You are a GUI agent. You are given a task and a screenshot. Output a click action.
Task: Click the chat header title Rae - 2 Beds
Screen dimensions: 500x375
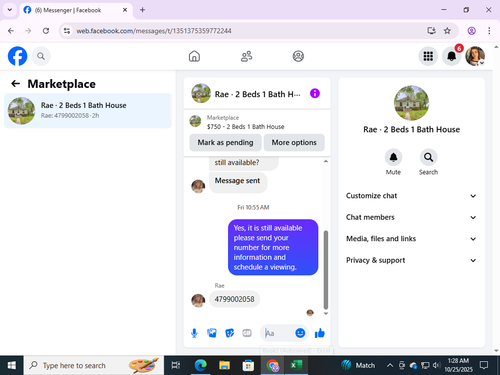click(x=257, y=94)
